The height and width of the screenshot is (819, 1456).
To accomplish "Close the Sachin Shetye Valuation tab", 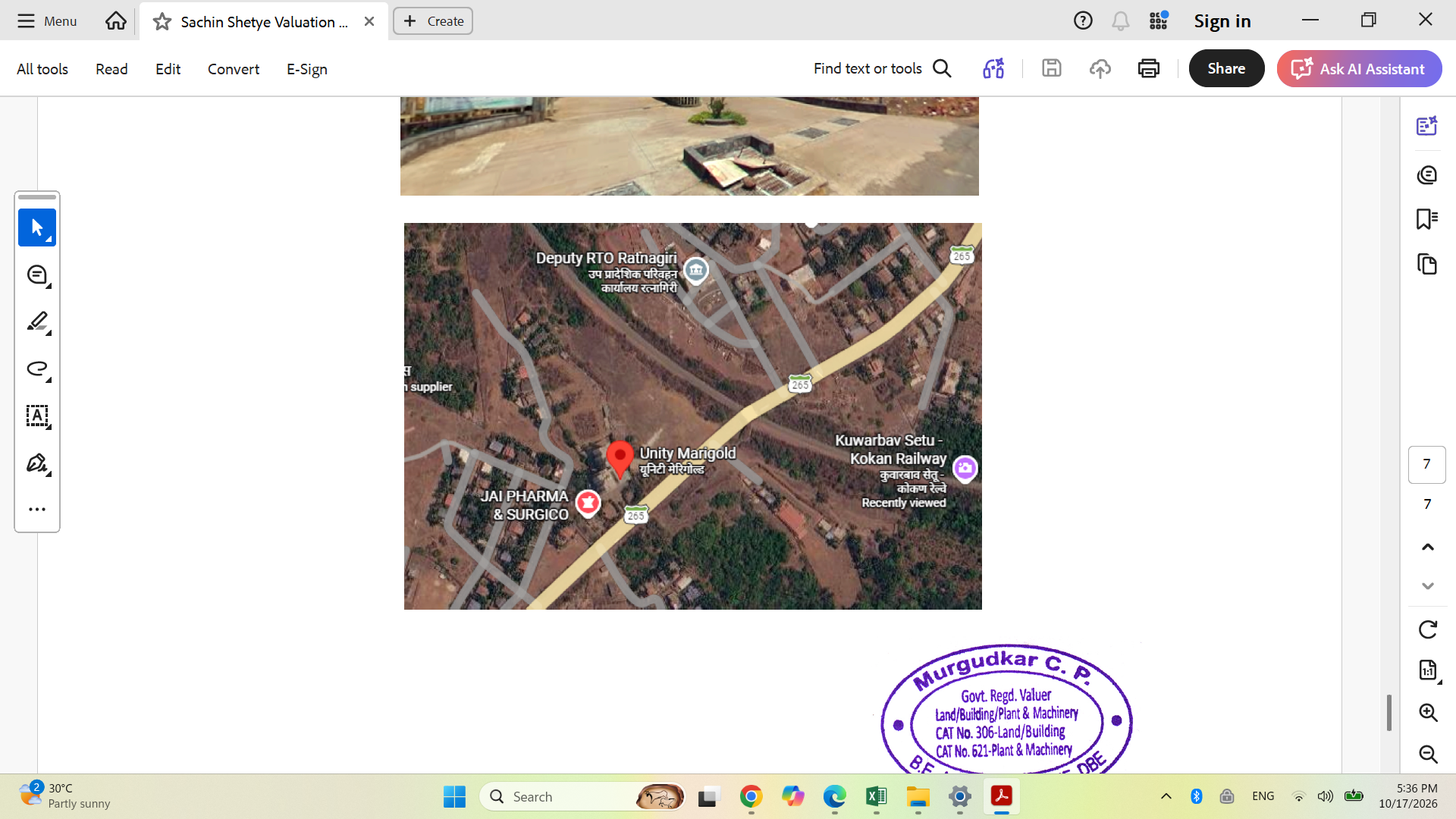I will (x=369, y=21).
